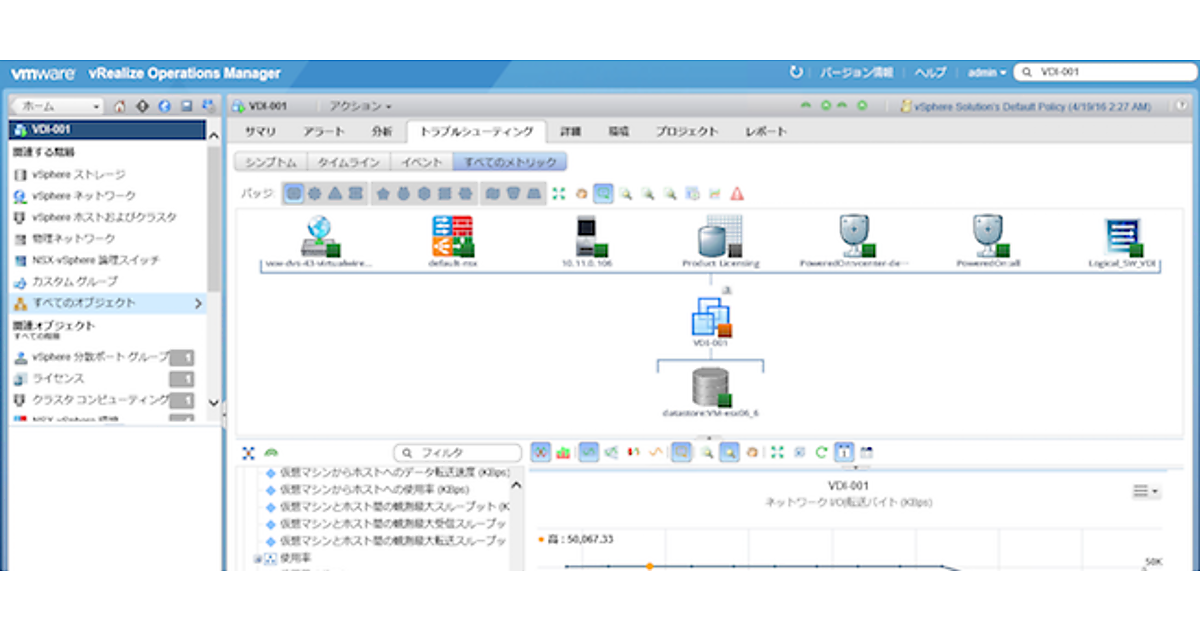Click the blue cross arrows icon above metric list
The image size is (1200, 630).
(247, 453)
